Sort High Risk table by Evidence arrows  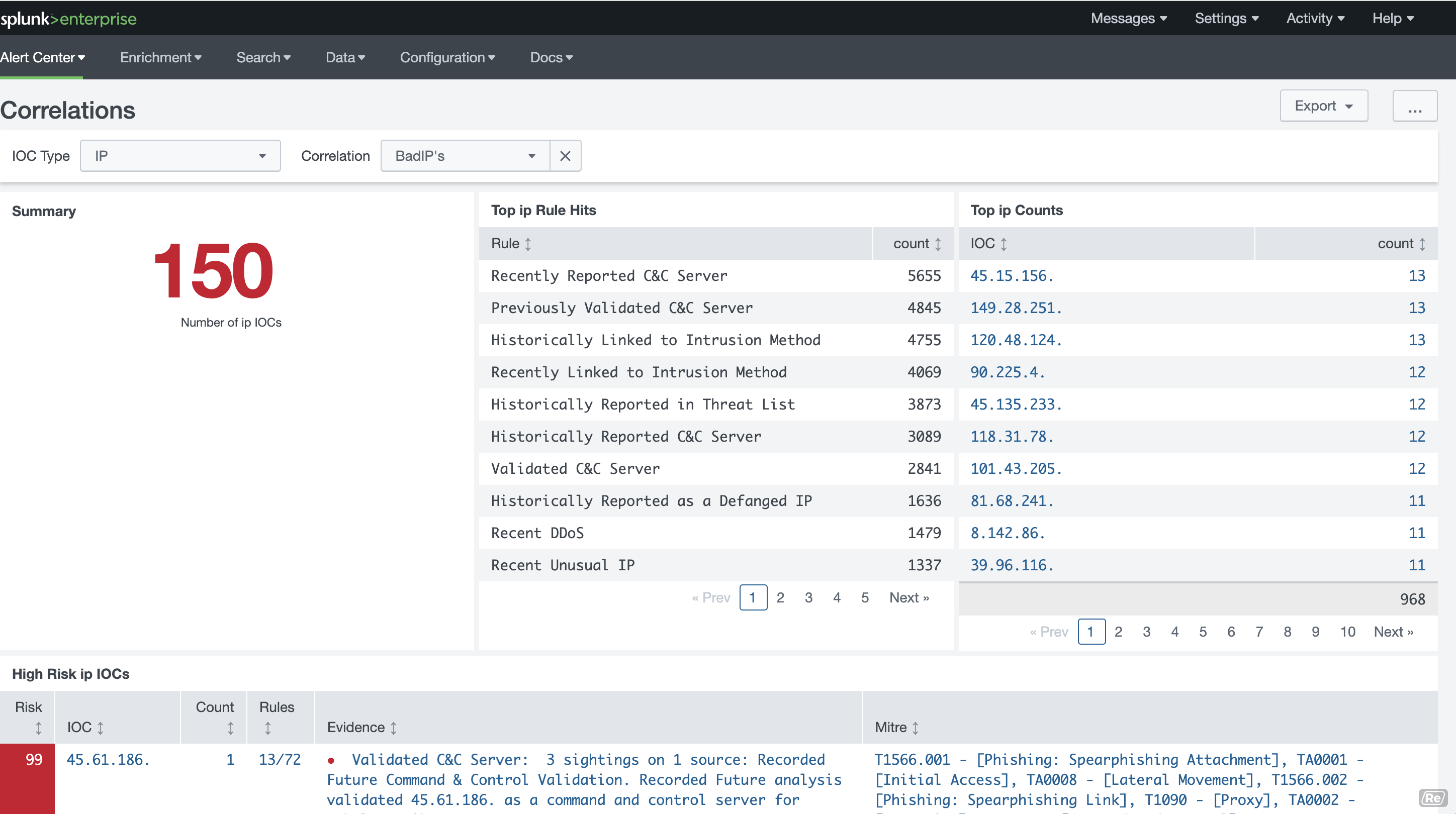click(393, 728)
